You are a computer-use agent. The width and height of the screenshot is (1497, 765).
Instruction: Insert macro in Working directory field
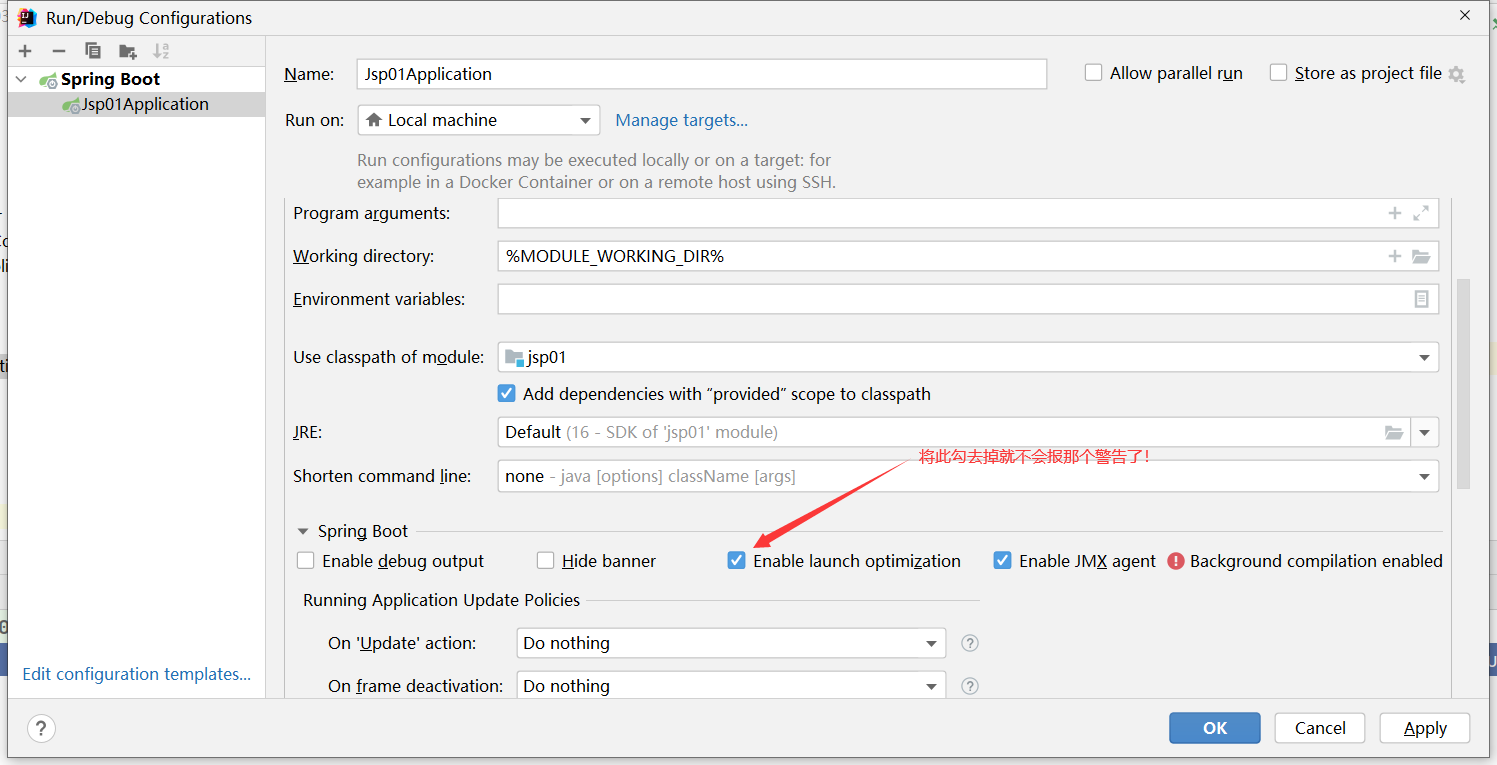click(x=1394, y=256)
